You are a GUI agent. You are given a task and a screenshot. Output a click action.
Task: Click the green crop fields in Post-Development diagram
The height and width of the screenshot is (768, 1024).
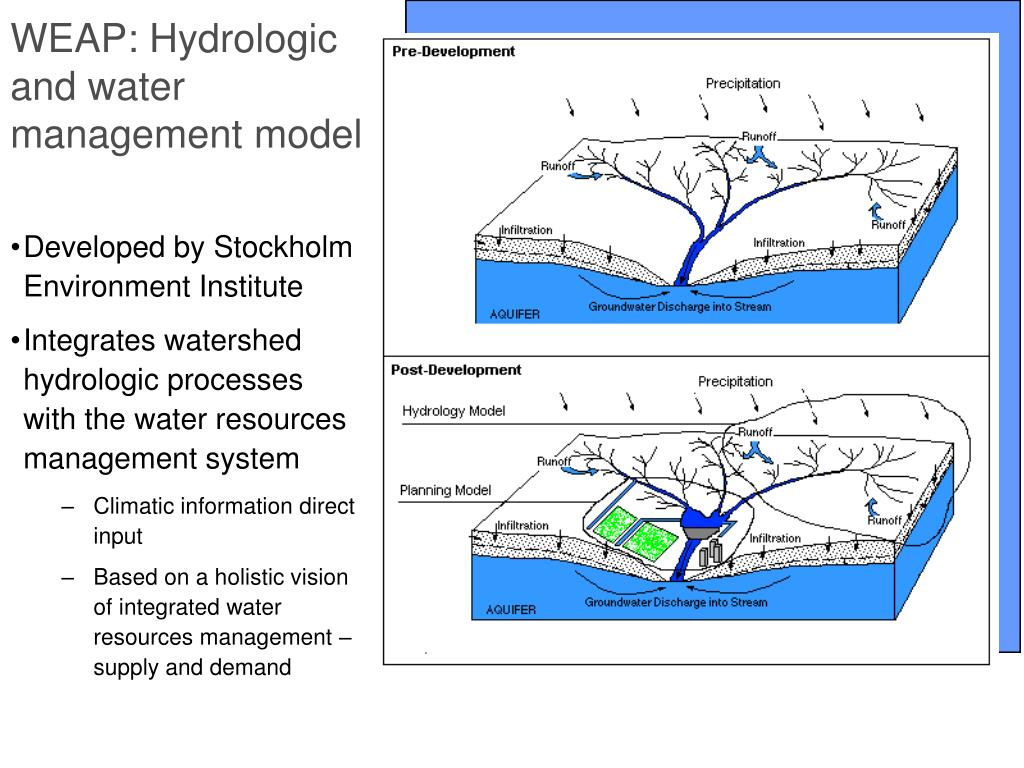pos(635,533)
